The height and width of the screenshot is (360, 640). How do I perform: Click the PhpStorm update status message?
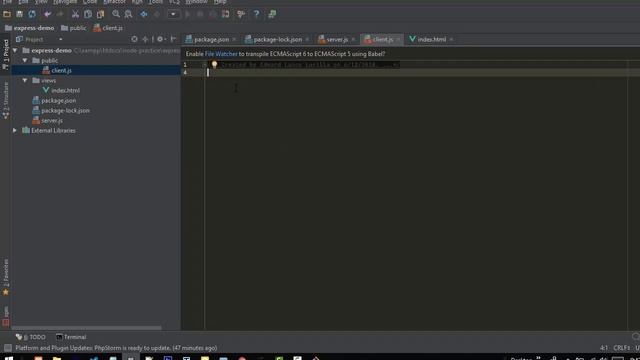[116, 348]
